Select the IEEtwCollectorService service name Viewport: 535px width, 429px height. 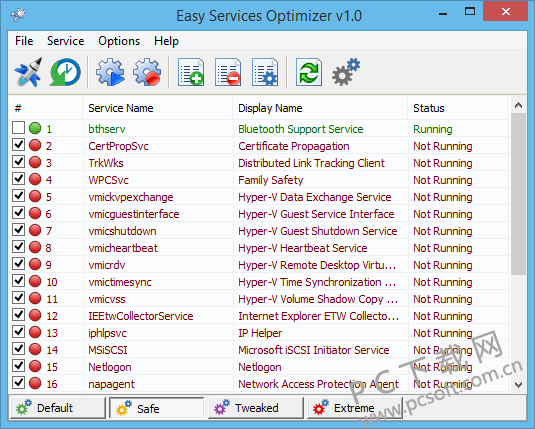(141, 316)
